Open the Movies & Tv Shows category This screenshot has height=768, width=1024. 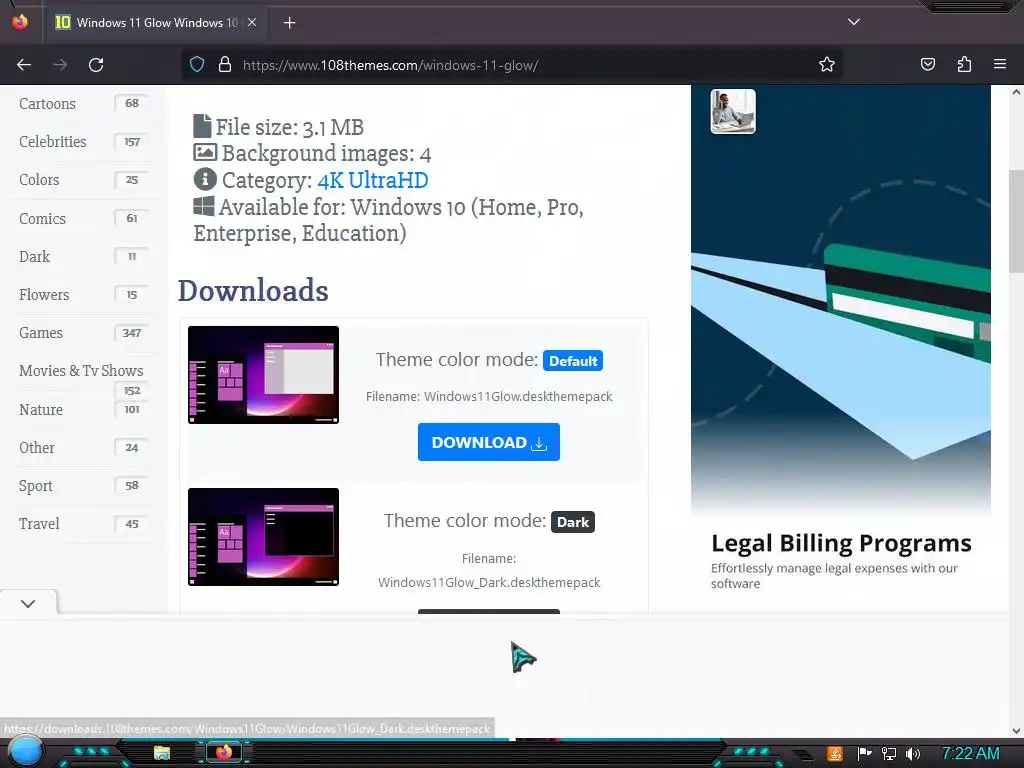[x=81, y=371]
